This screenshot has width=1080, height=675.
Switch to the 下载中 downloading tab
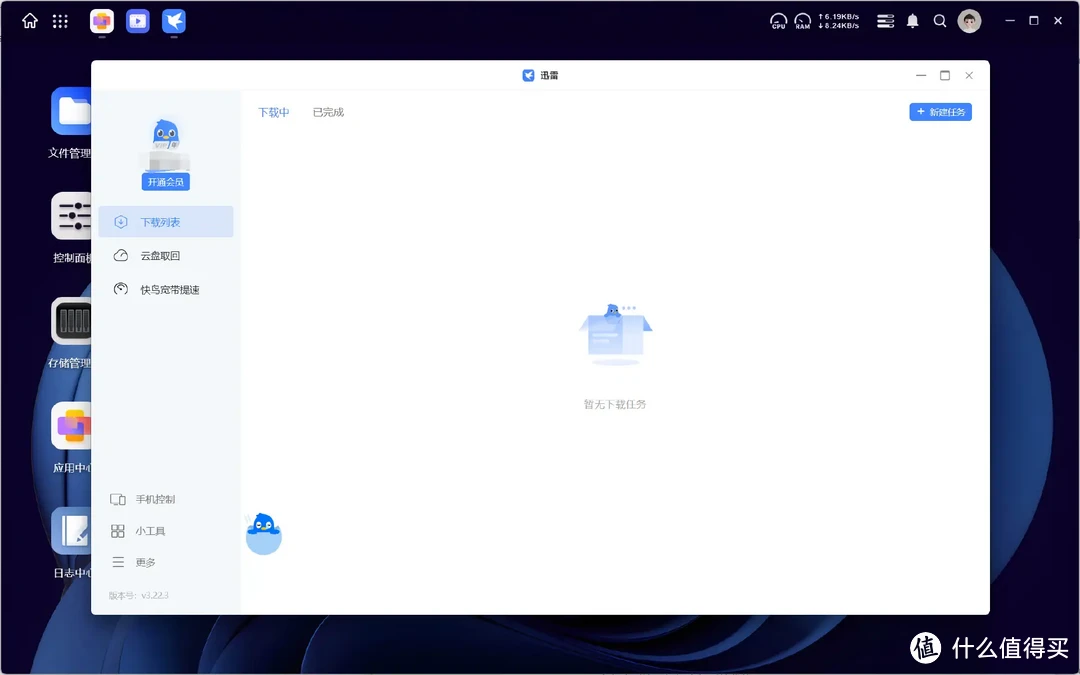(x=273, y=112)
